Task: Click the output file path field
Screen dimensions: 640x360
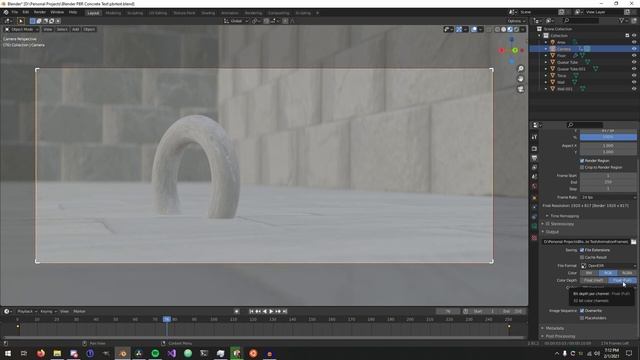Action: (586, 242)
